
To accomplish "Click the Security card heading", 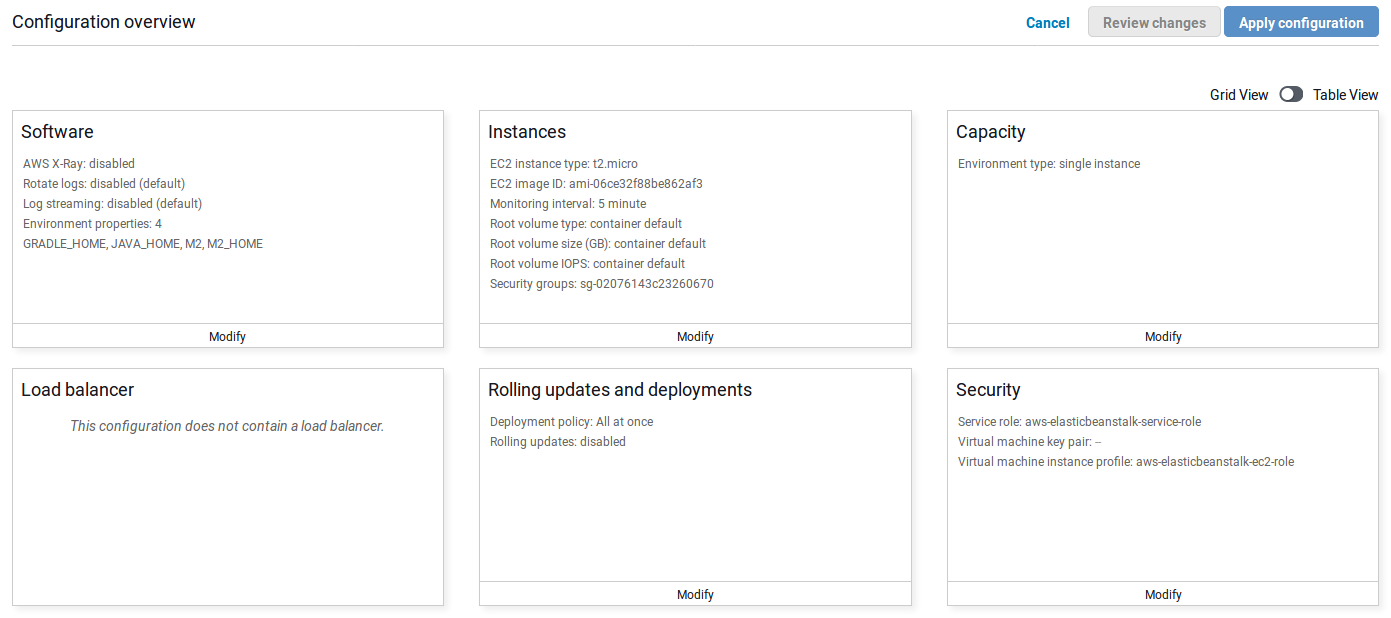I will click(x=988, y=390).
